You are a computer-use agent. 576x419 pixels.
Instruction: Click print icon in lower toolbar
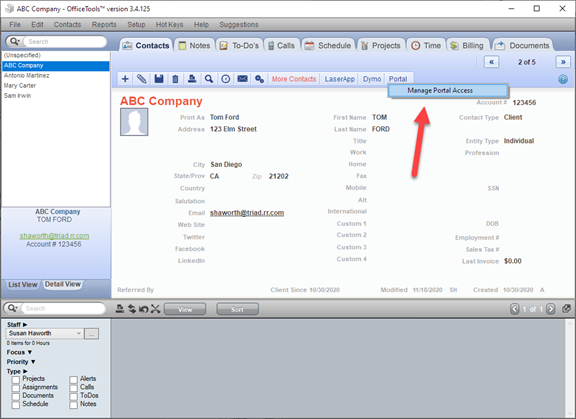pos(119,309)
